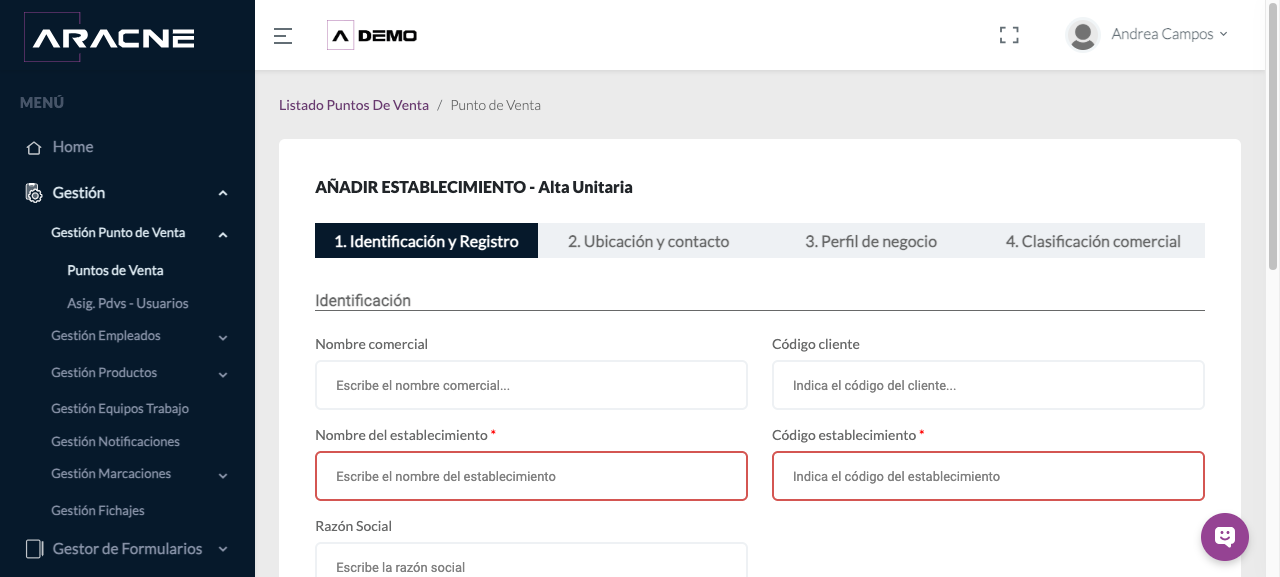Open Asig. Pdvs - Usuarios menu item
This screenshot has height=577, width=1280.
128,303
